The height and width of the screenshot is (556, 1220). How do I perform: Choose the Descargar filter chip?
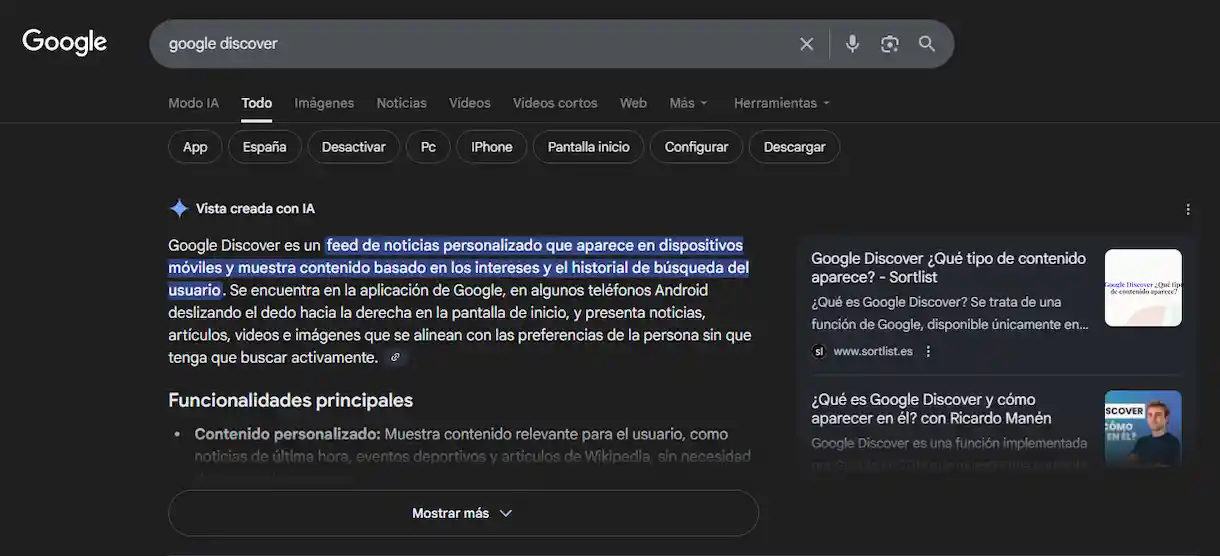(x=794, y=147)
